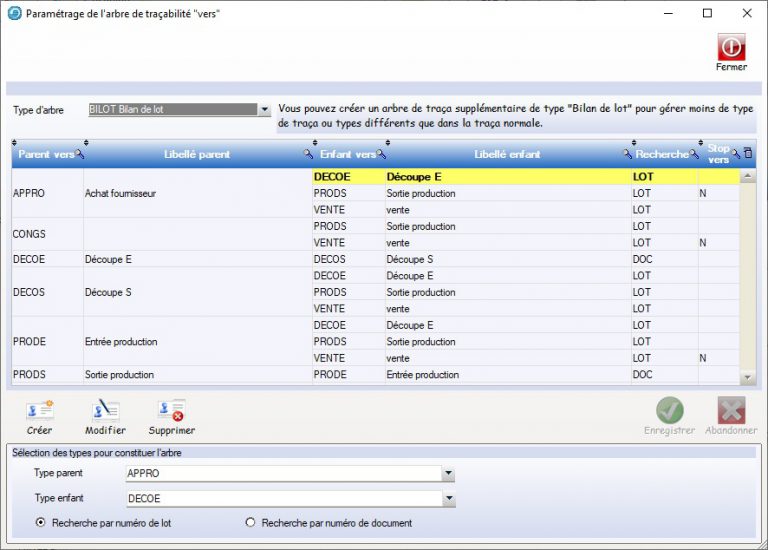Image resolution: width=768 pixels, height=550 pixels.
Task: Select Recherche par numéro de document
Action: click(x=250, y=523)
